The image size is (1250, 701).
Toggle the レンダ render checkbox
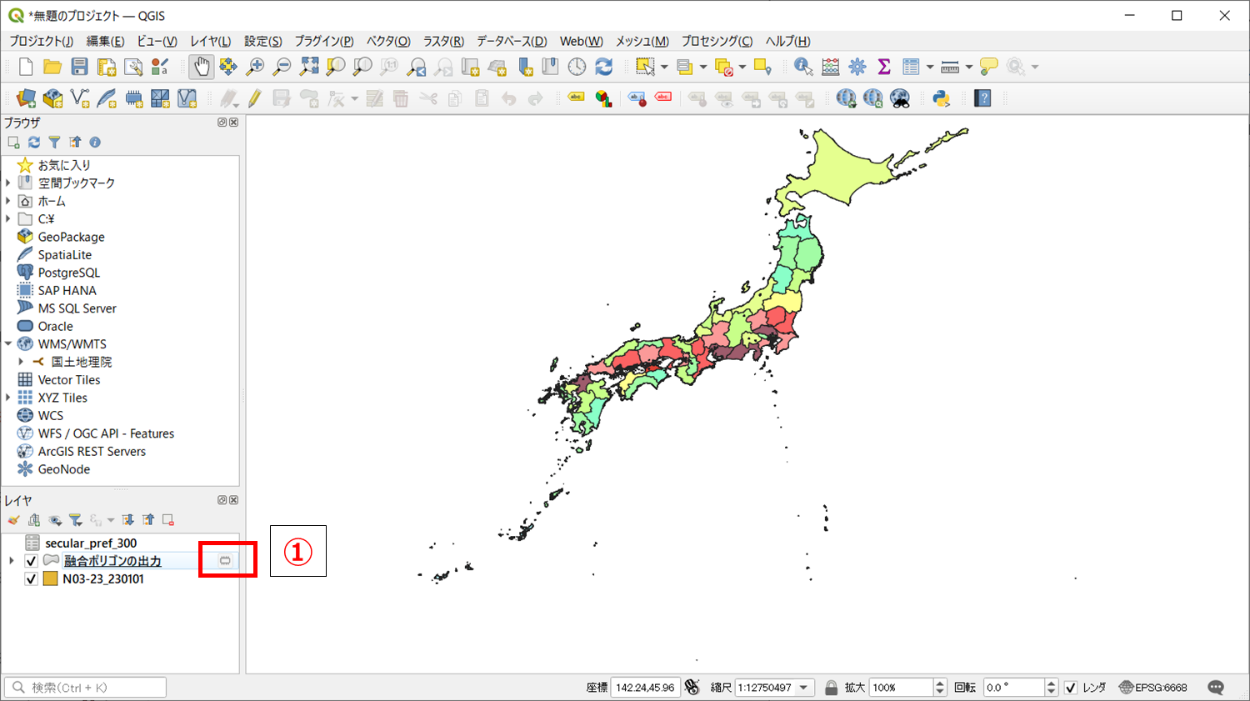[x=1071, y=688]
